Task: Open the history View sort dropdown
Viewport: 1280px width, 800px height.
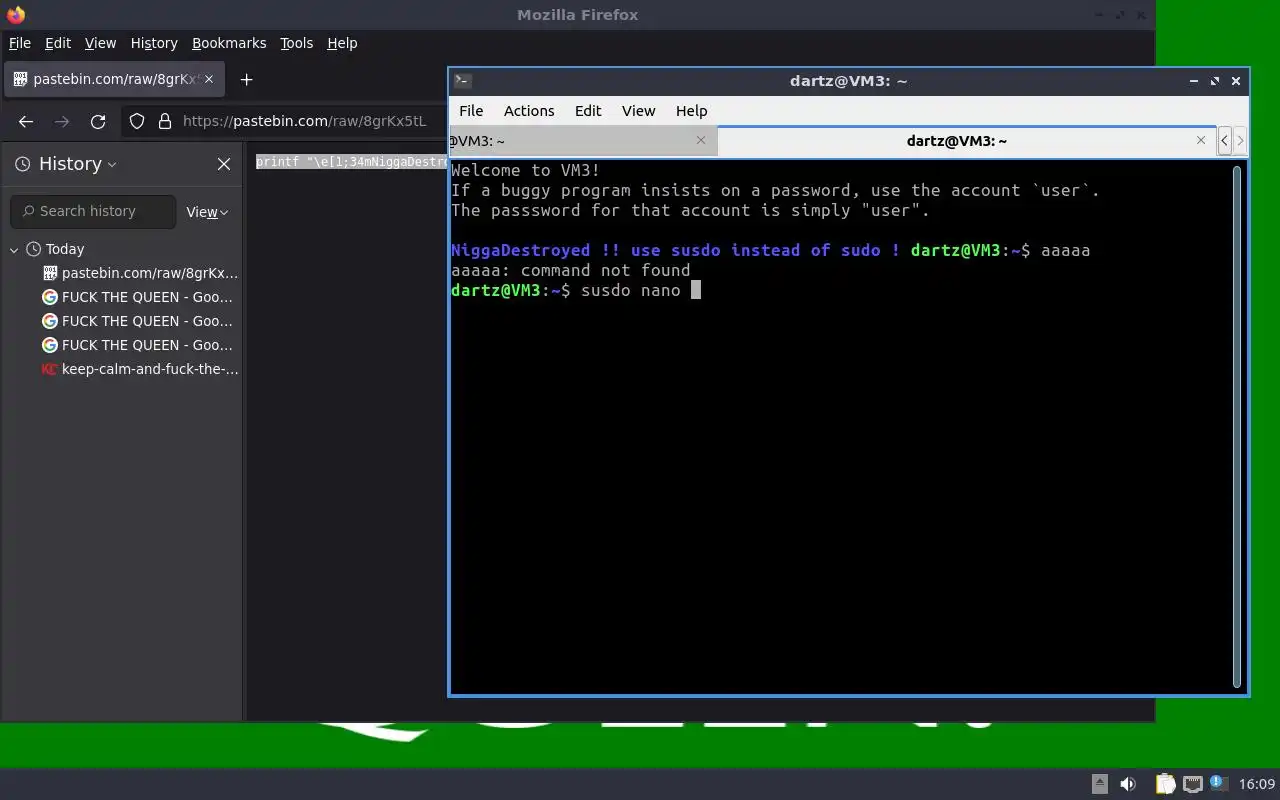Action: click(x=207, y=212)
